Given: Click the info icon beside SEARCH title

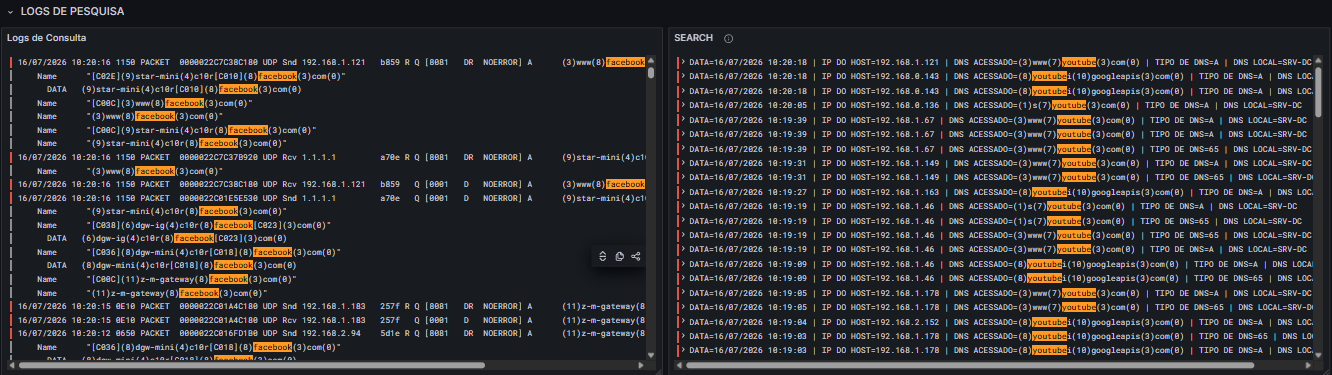Looking at the screenshot, I should (x=728, y=38).
